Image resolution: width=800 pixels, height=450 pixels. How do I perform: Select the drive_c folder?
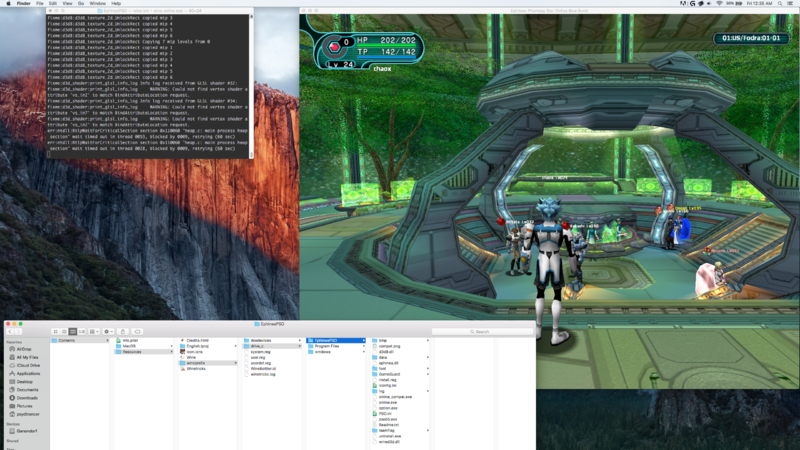272,346
